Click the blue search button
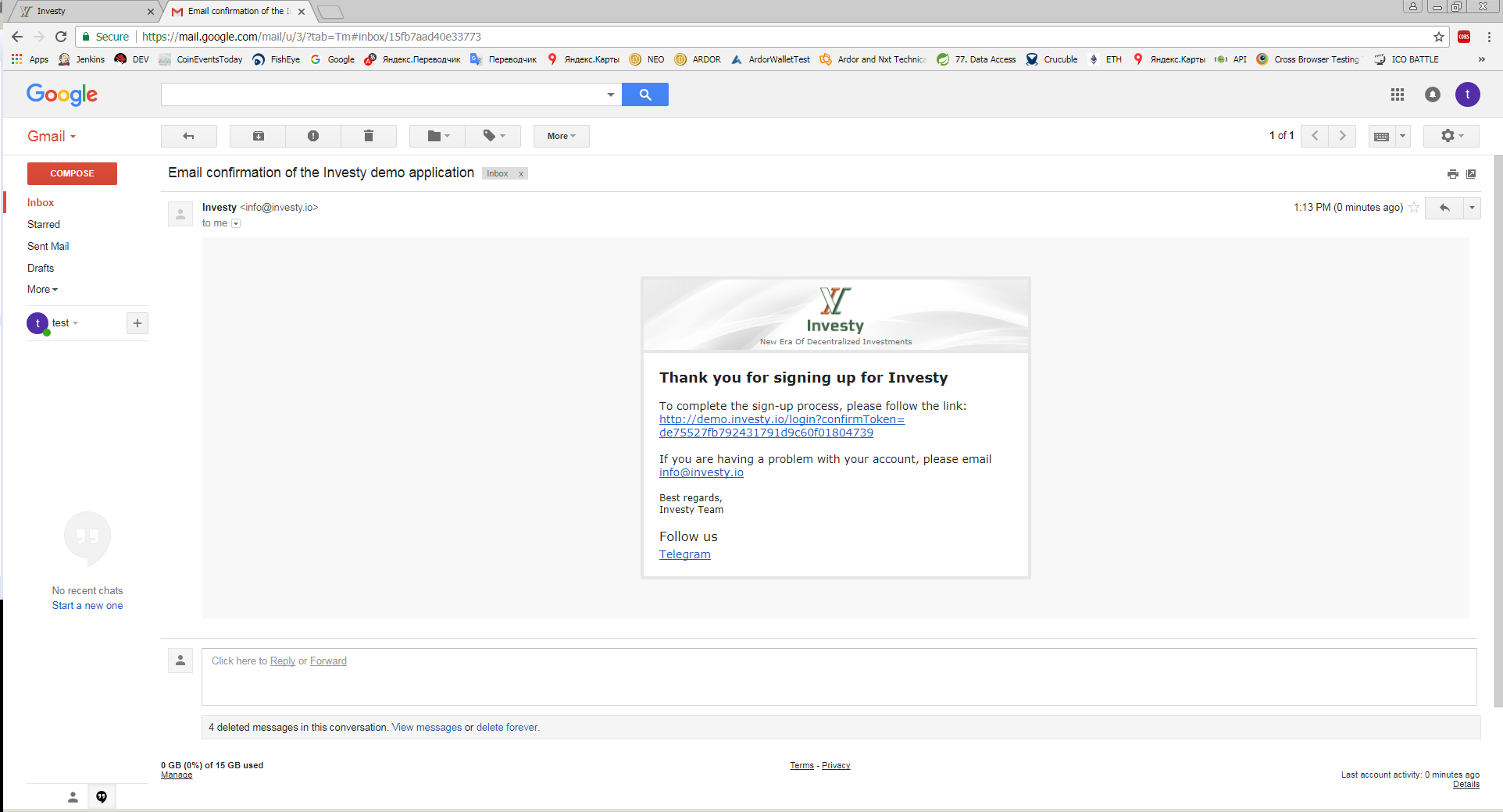This screenshot has height=812, width=1503. point(645,94)
